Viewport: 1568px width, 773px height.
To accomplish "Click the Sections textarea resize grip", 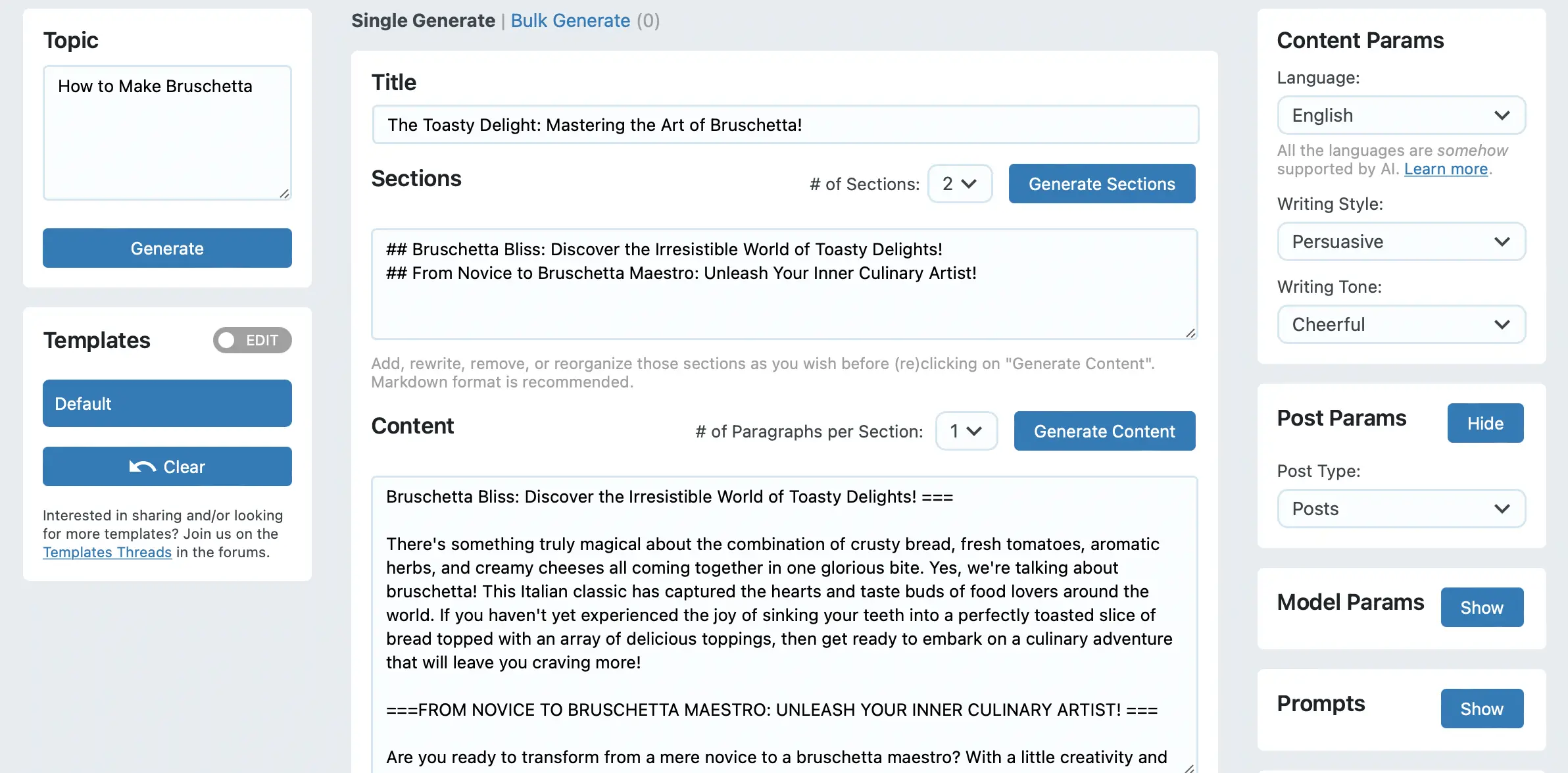I will click(x=1190, y=333).
